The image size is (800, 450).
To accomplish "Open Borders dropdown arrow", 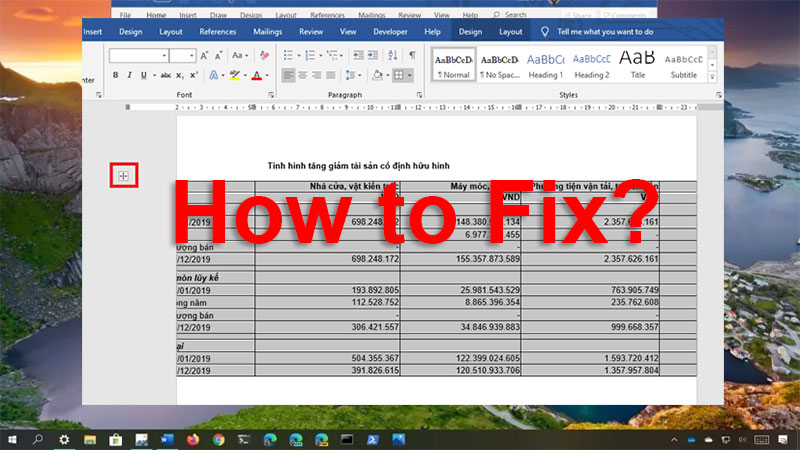I will click(x=409, y=75).
